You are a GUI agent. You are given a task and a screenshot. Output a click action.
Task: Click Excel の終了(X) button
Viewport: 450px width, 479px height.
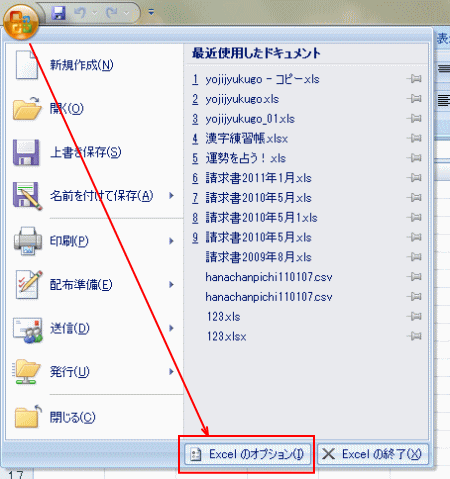point(373,454)
